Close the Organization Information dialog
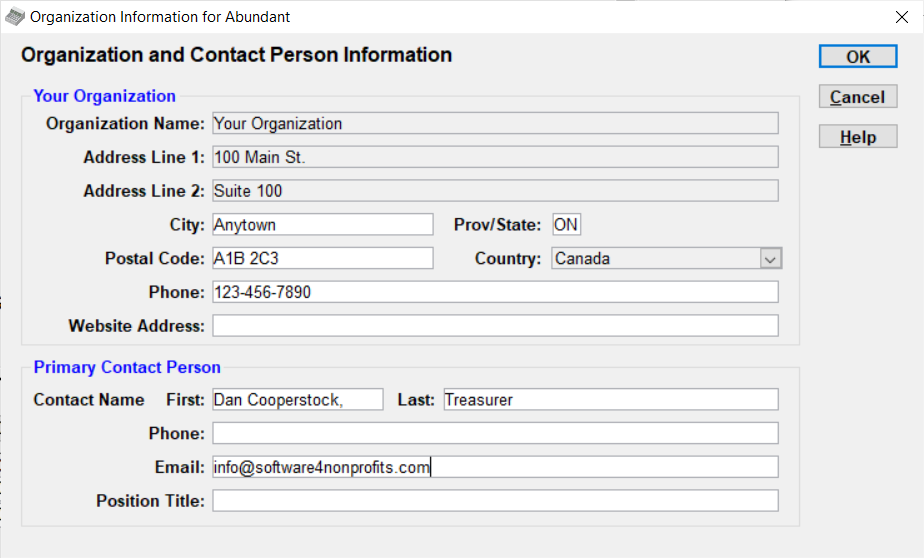 point(901,17)
